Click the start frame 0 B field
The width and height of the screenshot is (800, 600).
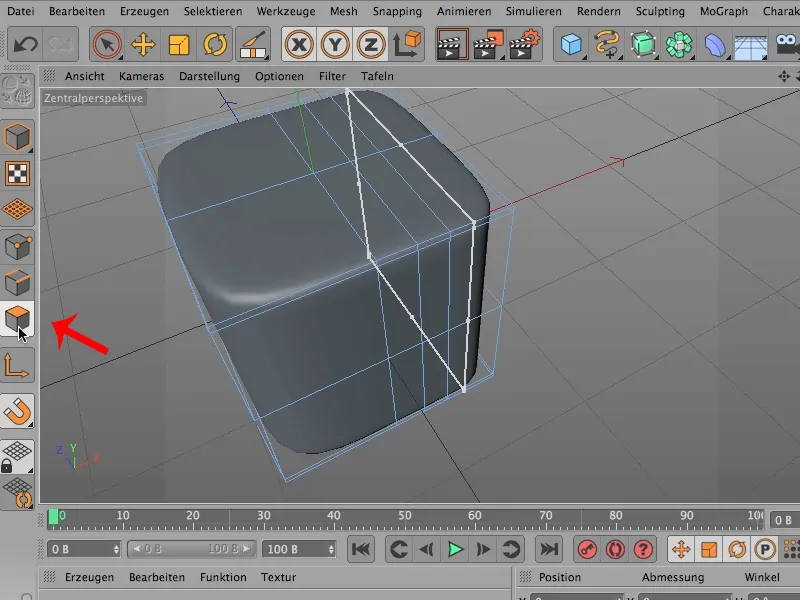[84, 549]
